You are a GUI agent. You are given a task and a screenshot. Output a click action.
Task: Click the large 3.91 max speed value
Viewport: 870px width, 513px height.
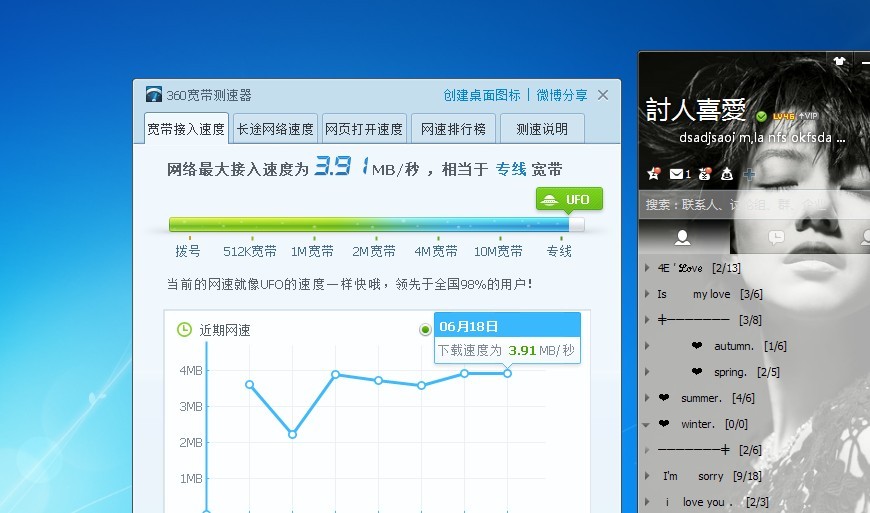click(342, 166)
